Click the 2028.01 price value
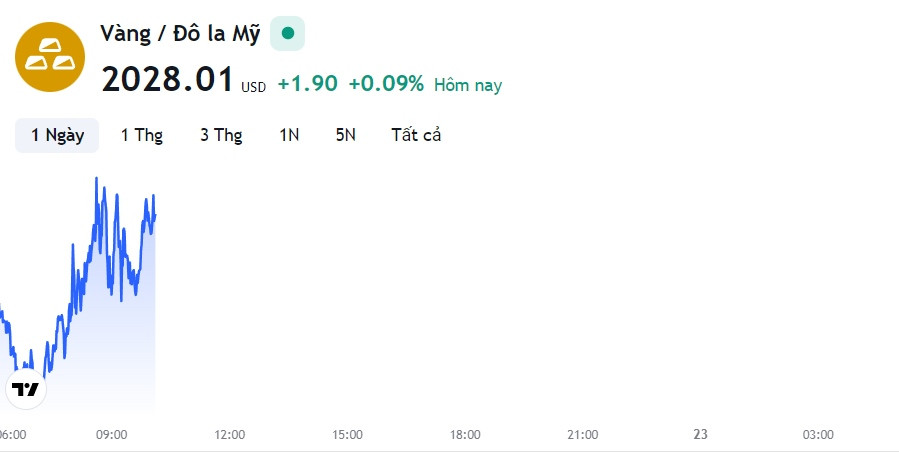The height and width of the screenshot is (453, 899). (x=167, y=79)
